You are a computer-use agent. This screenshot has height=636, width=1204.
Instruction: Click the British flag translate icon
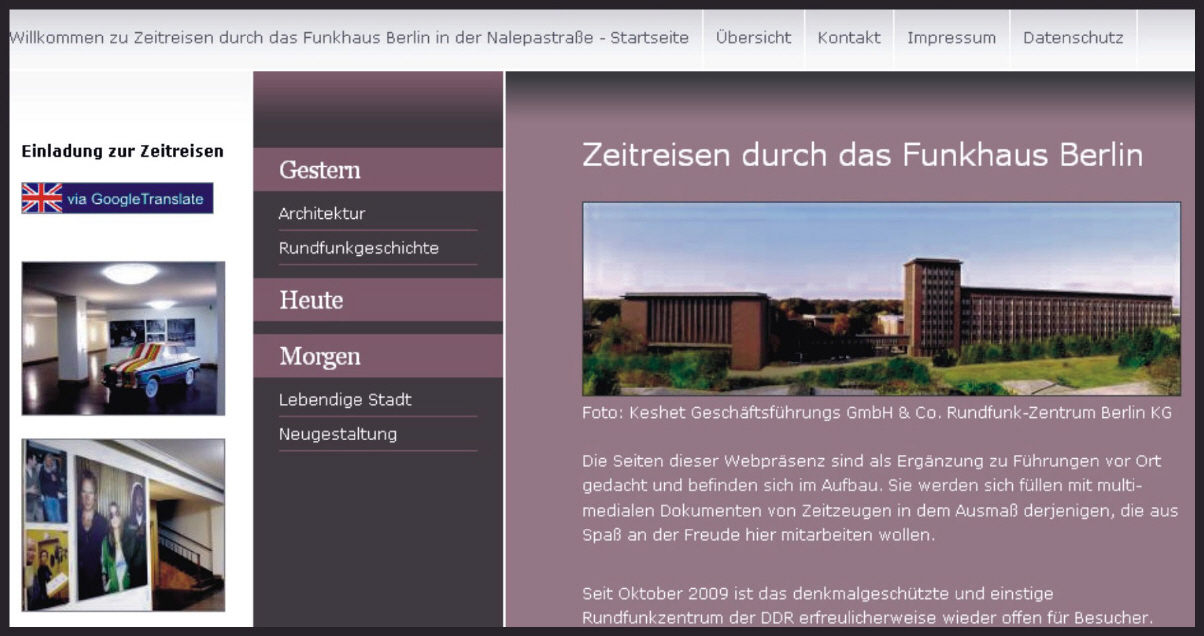pos(42,198)
